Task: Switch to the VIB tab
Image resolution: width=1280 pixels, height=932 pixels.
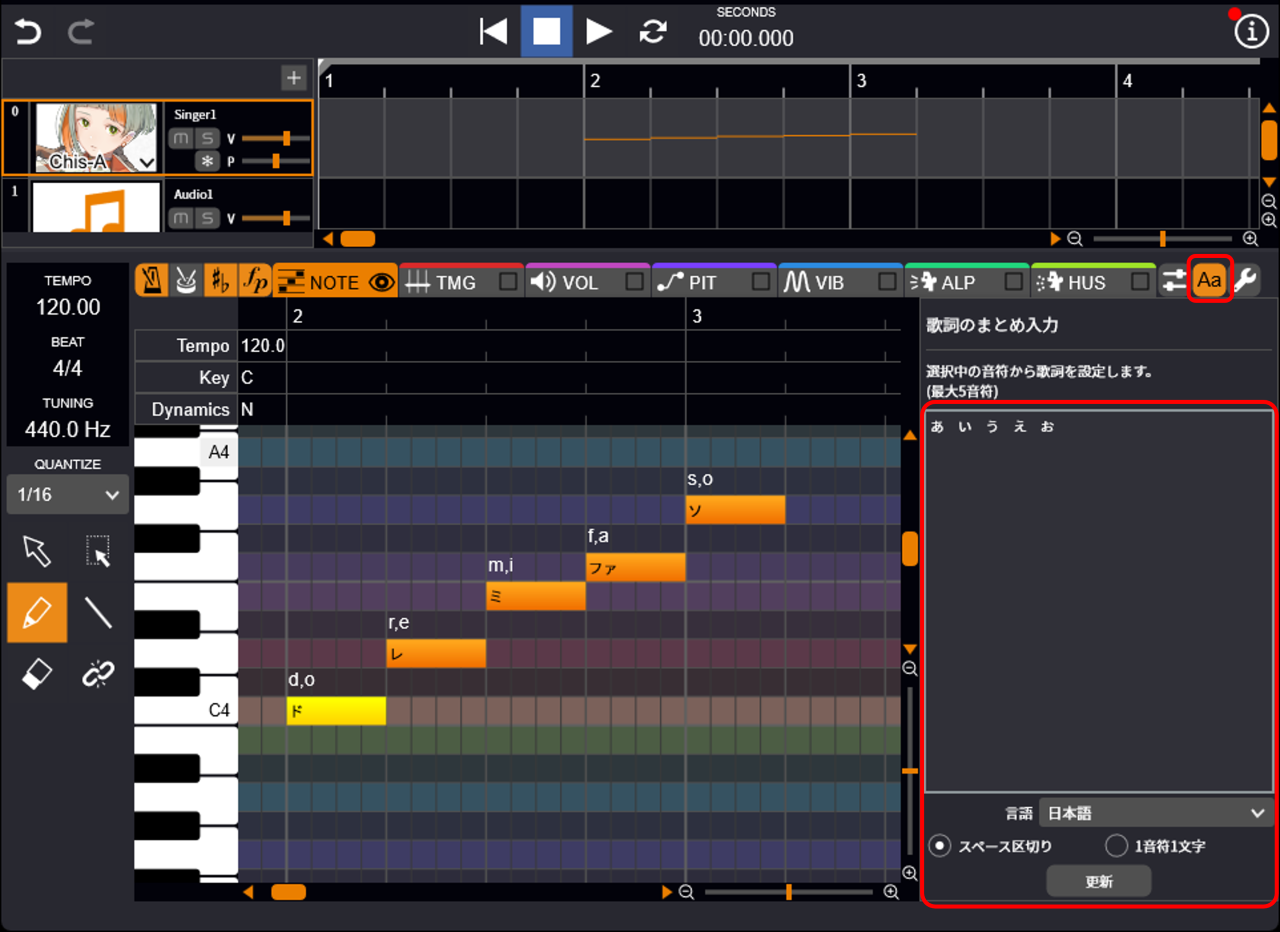Action: [828, 283]
